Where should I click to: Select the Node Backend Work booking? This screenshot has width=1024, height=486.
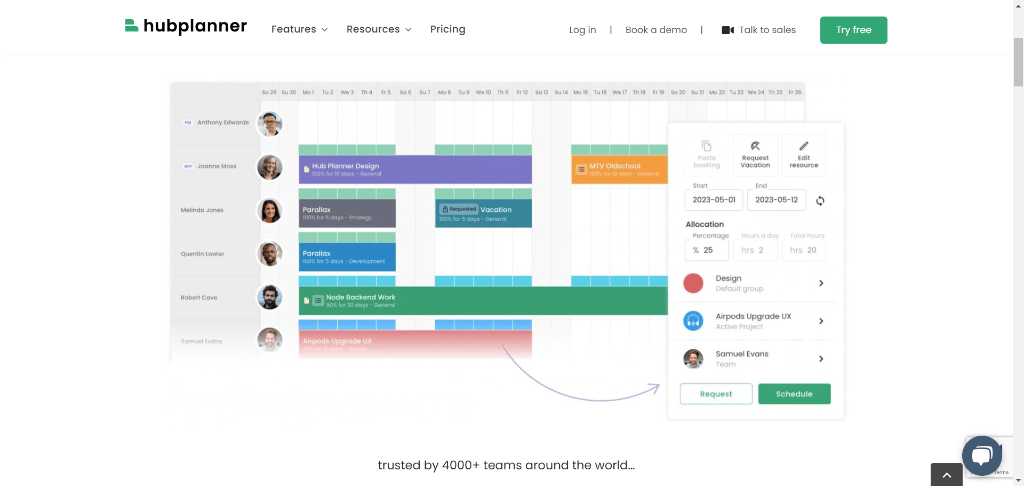tap(483, 300)
